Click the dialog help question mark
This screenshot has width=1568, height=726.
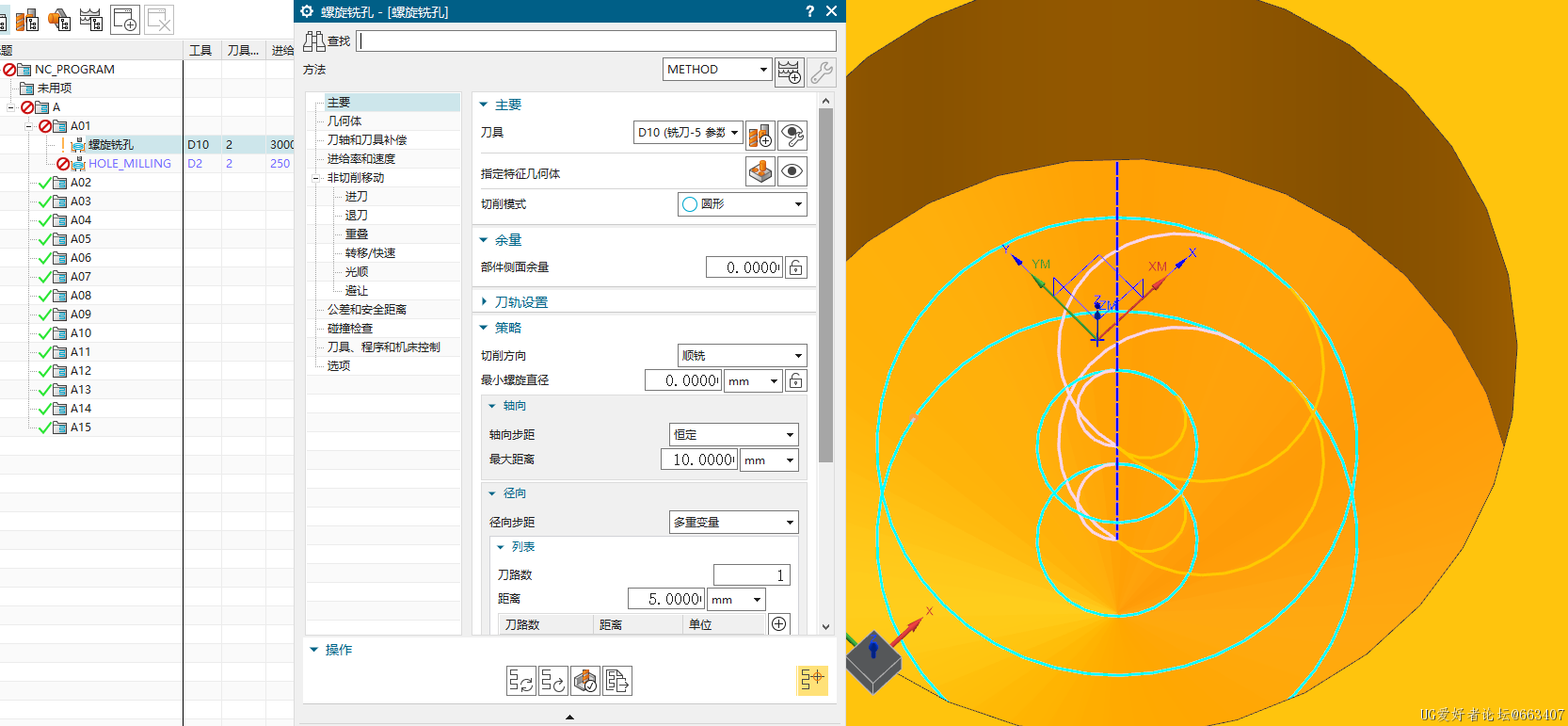(x=809, y=11)
